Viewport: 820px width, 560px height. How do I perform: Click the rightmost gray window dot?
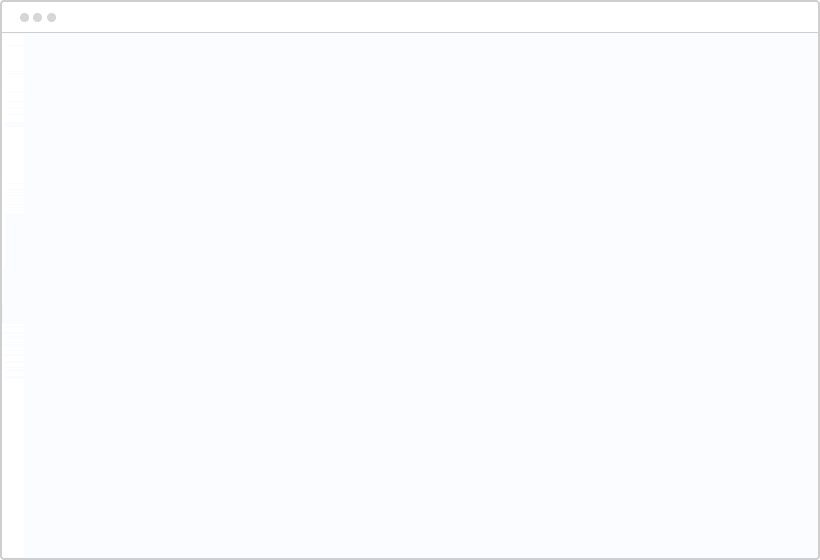pos(52,17)
